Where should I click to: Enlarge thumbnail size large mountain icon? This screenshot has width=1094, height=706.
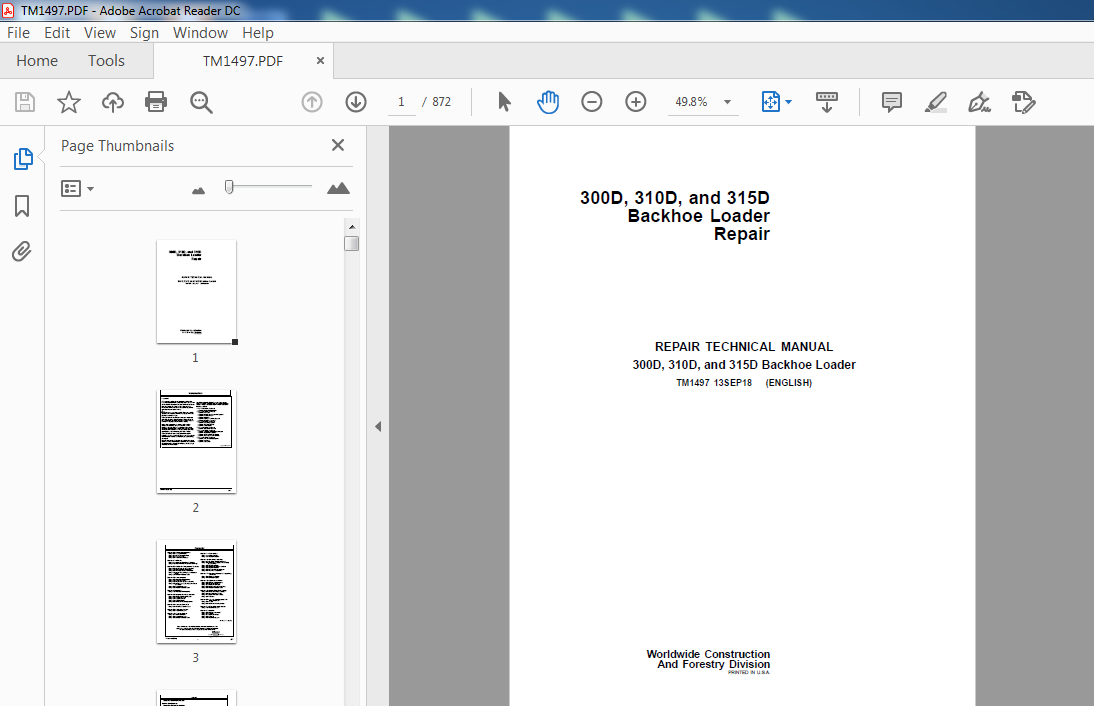(338, 188)
